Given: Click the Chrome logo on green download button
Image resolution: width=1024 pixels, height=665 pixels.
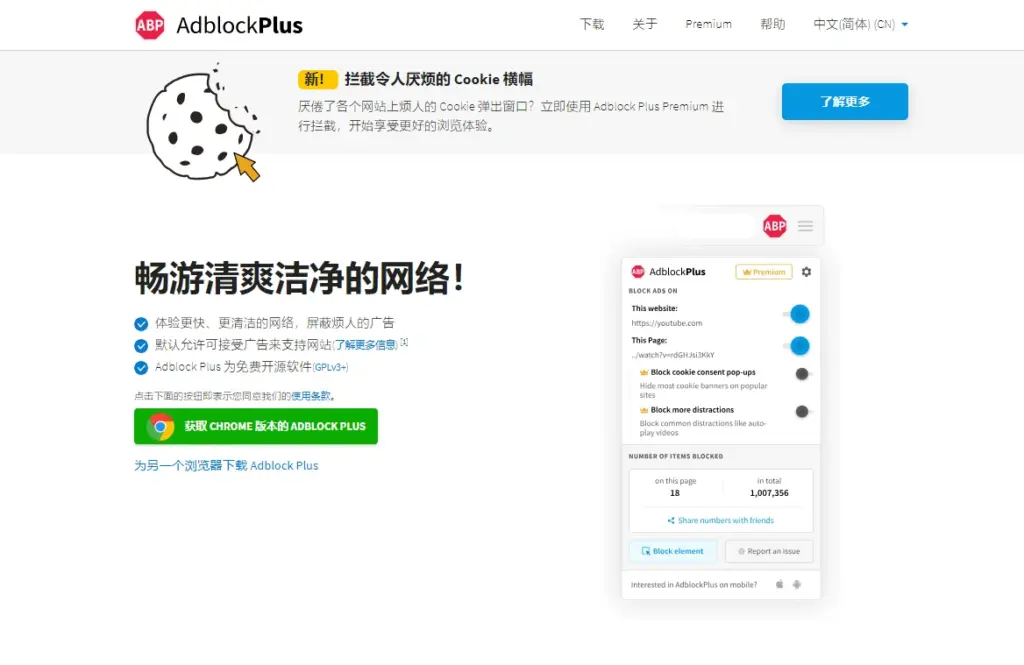Looking at the screenshot, I should click(161, 427).
